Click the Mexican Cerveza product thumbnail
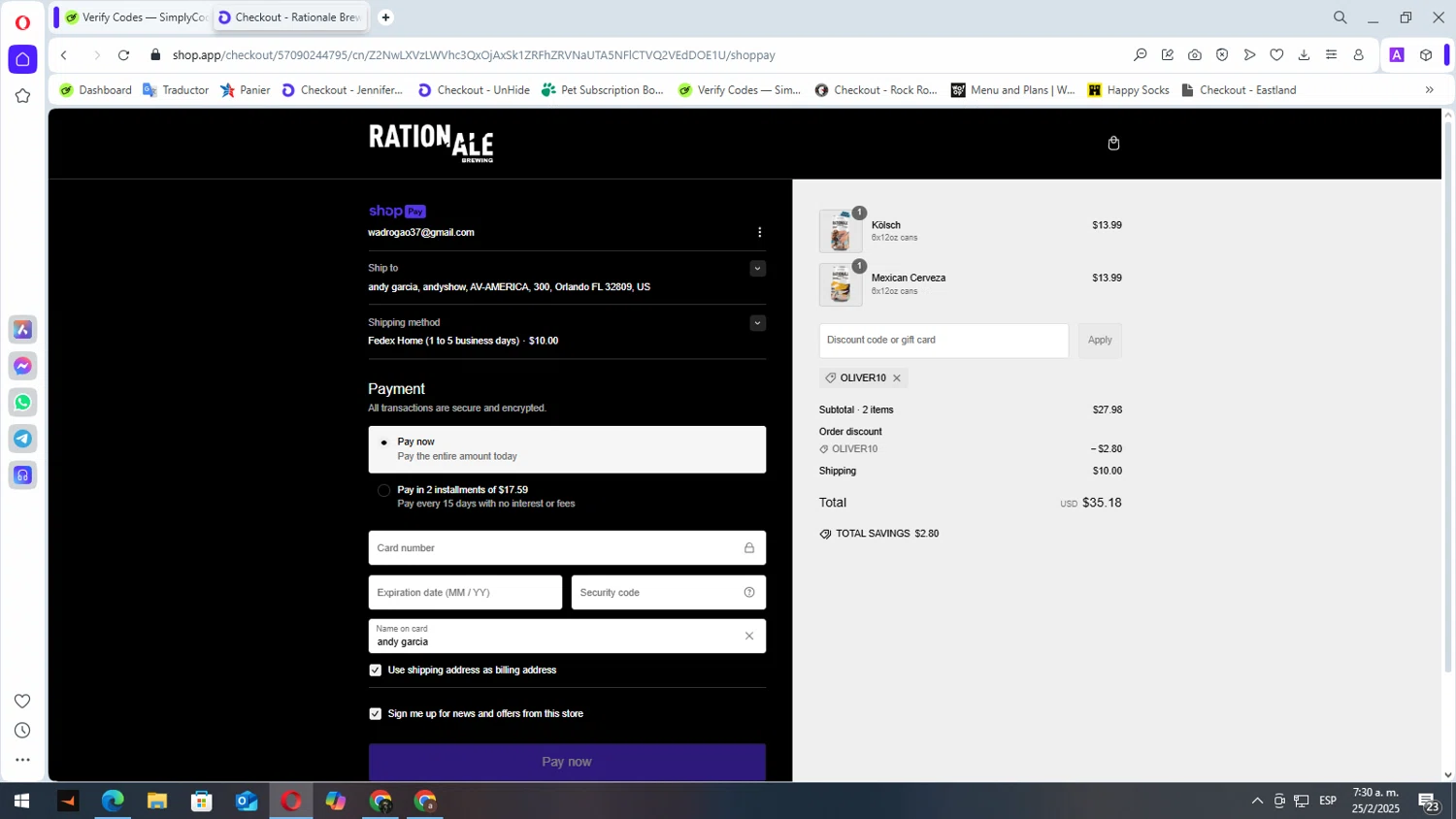 pos(841,285)
